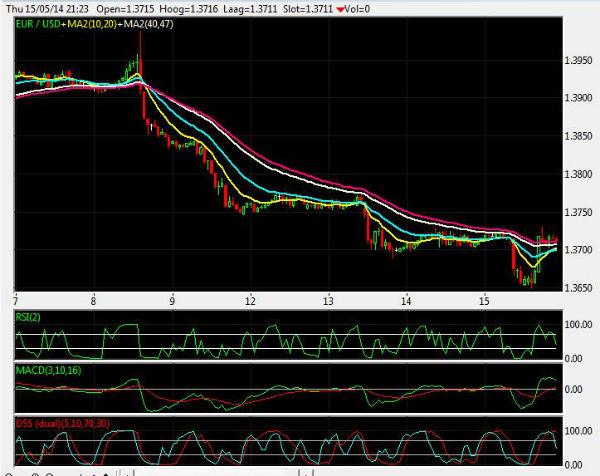Click the 0.00 scale value in DSS pane
This screenshot has width=600, height=476.
[574, 465]
